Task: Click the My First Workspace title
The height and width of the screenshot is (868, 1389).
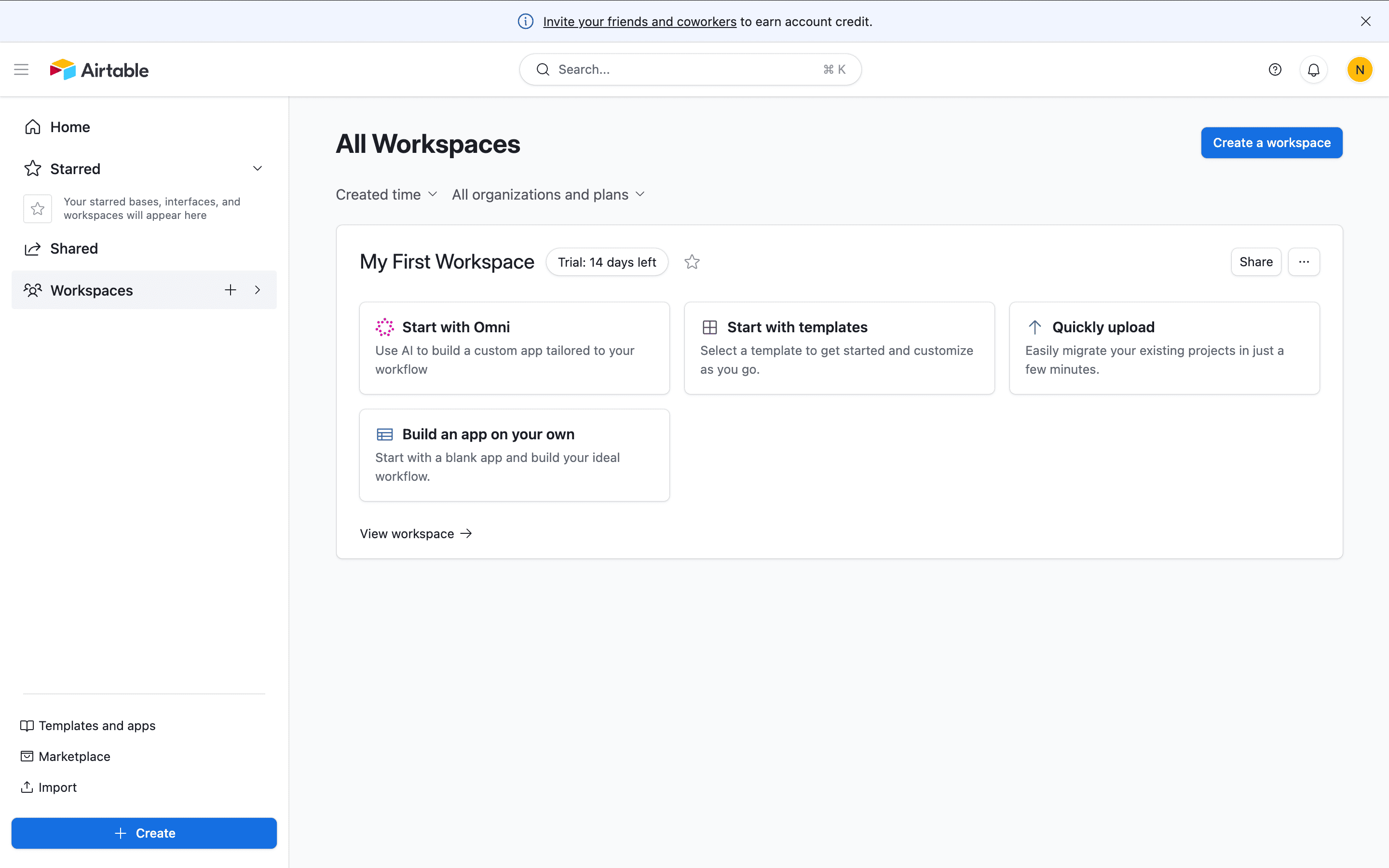Action: pyautogui.click(x=447, y=262)
